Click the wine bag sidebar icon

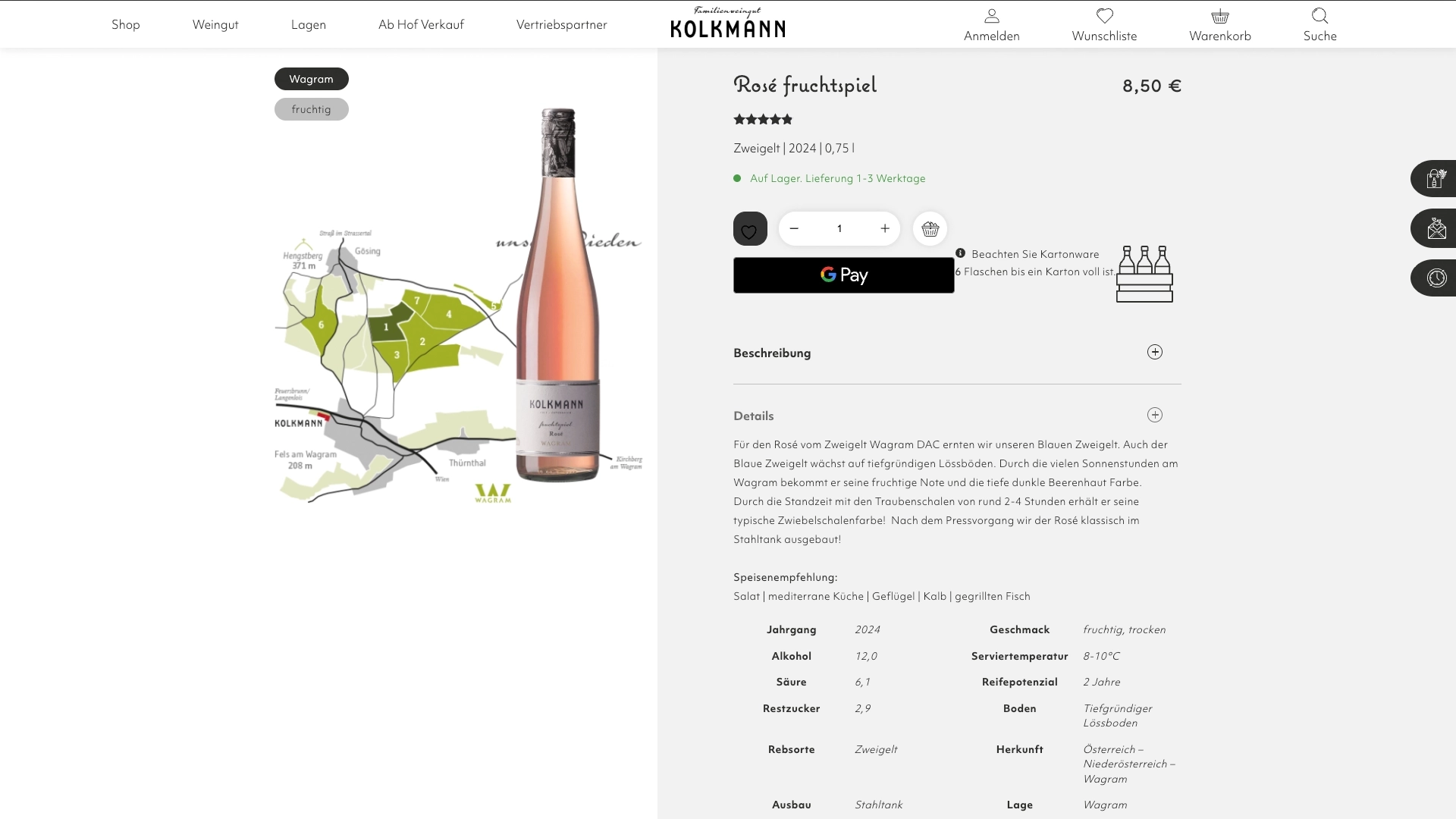click(x=1436, y=179)
